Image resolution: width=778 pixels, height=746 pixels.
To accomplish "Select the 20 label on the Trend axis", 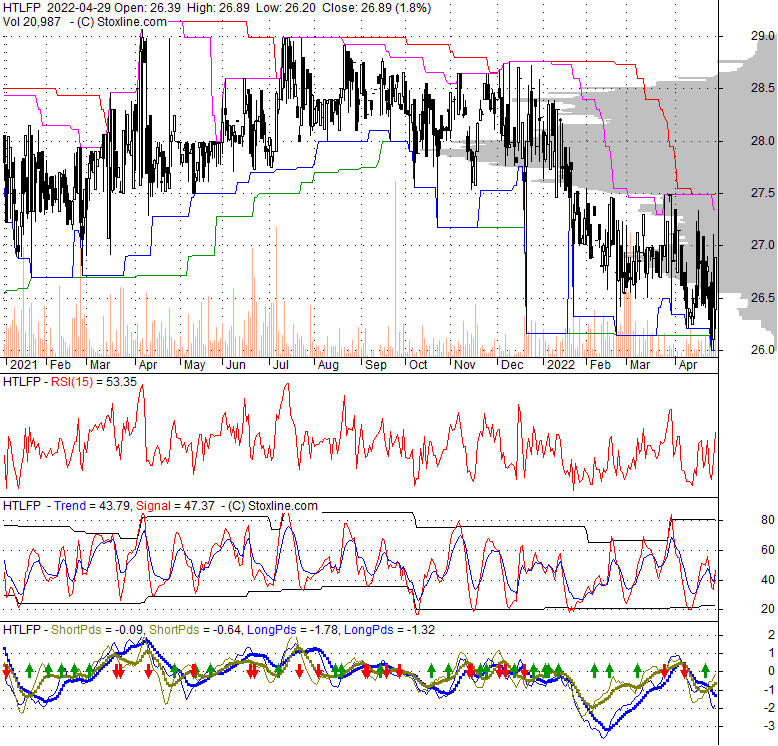I will [768, 609].
